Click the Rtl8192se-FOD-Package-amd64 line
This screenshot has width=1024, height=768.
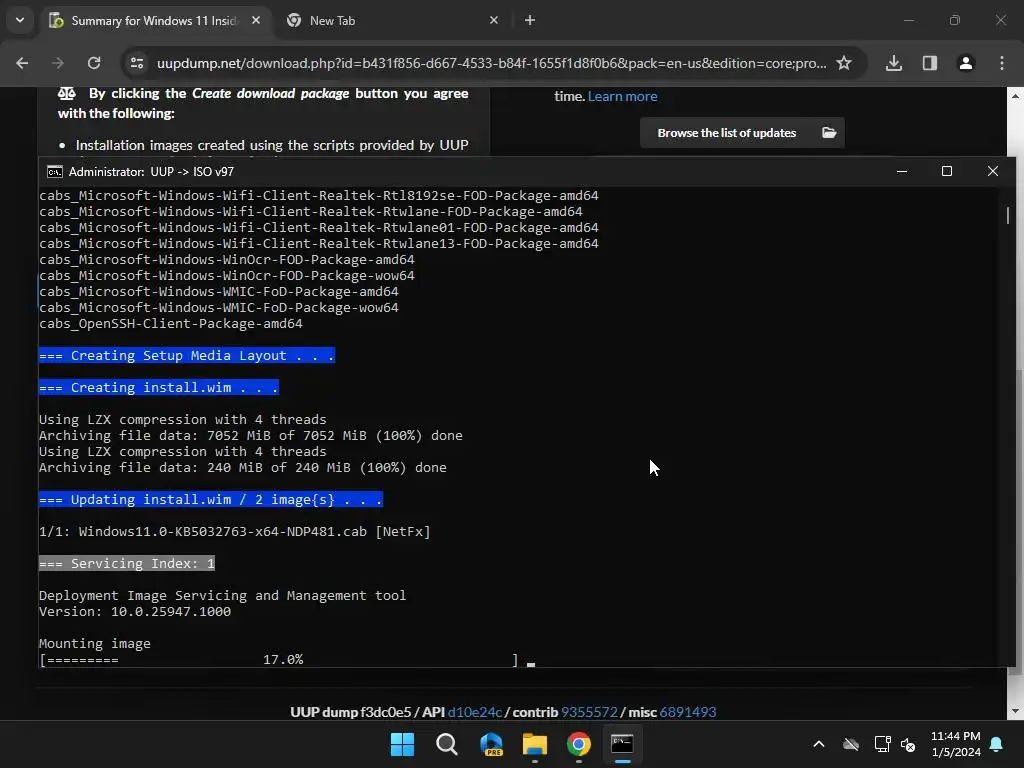click(319, 195)
